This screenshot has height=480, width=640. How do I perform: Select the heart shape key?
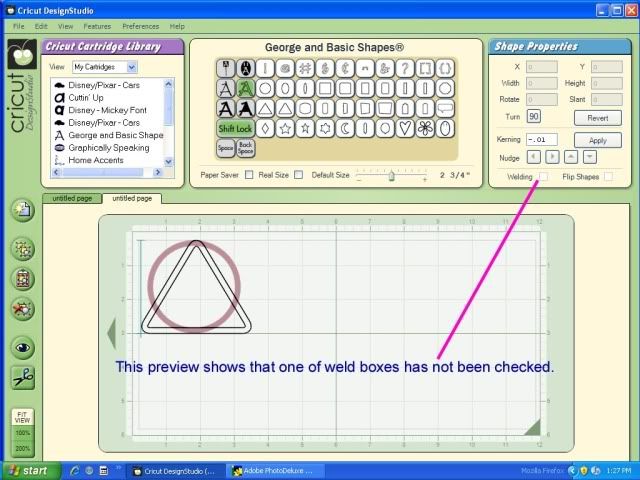pyautogui.click(x=405, y=129)
